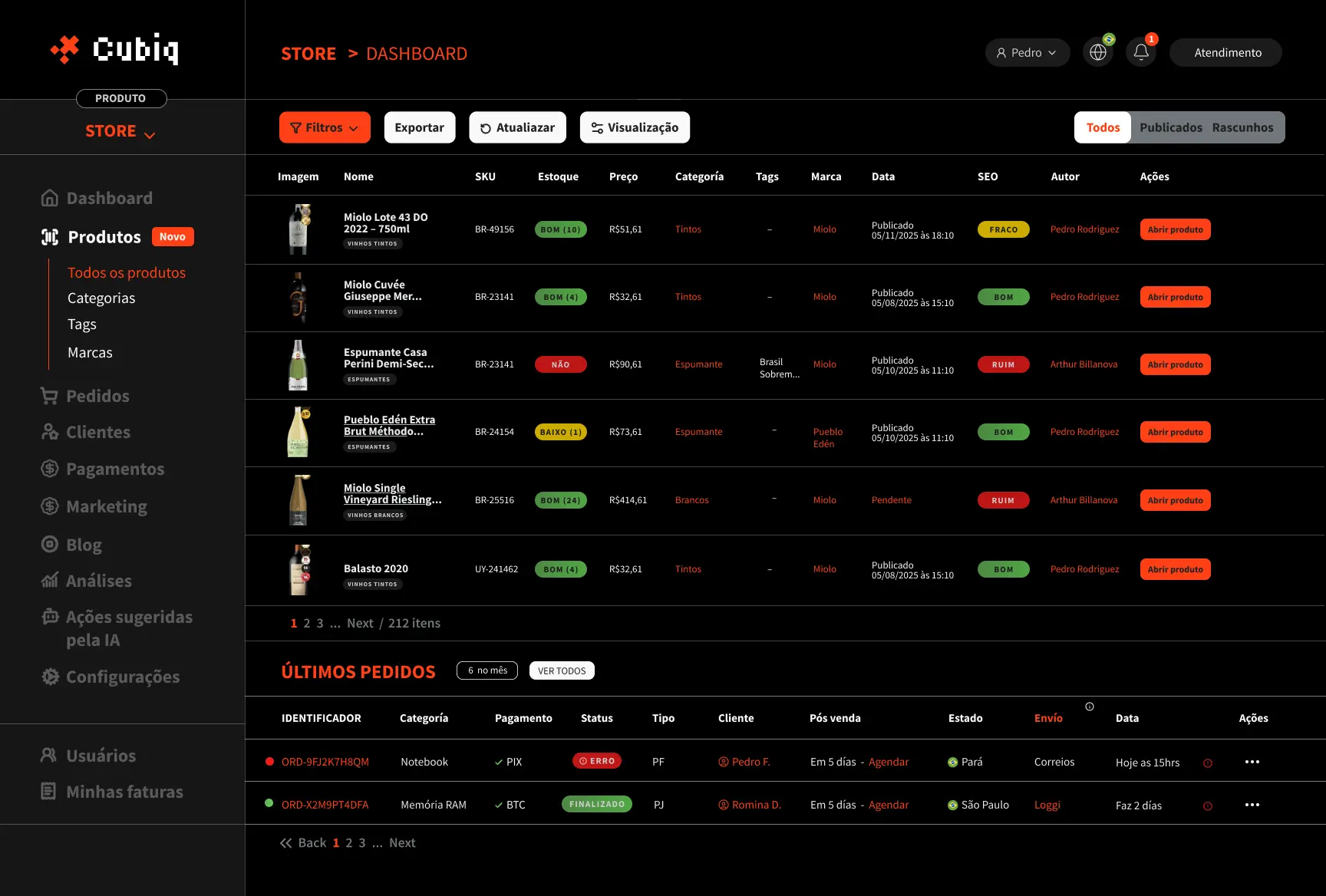Open the notification bell
This screenshot has height=896, width=1326.
(1141, 51)
